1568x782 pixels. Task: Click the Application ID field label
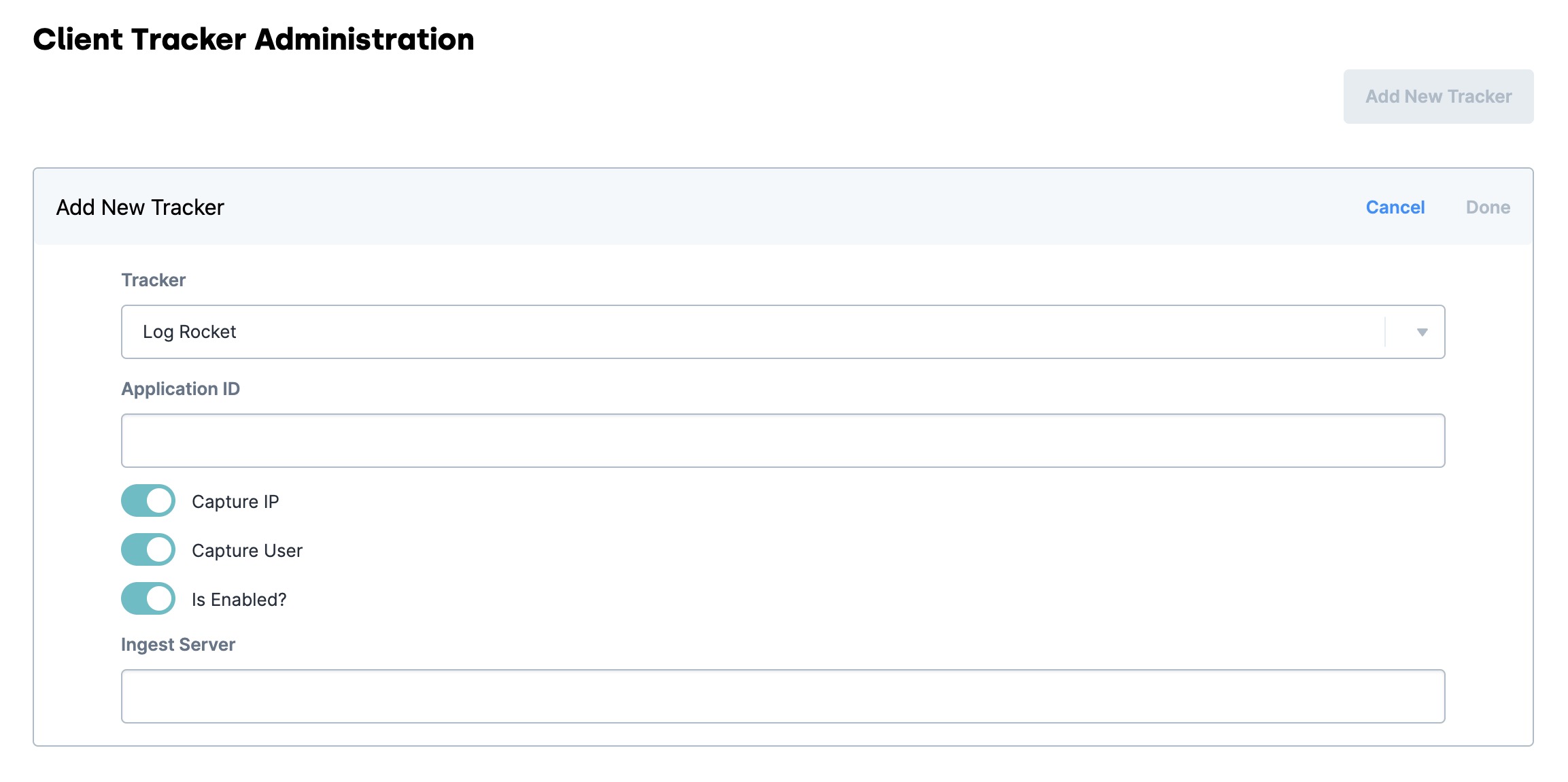[180, 389]
